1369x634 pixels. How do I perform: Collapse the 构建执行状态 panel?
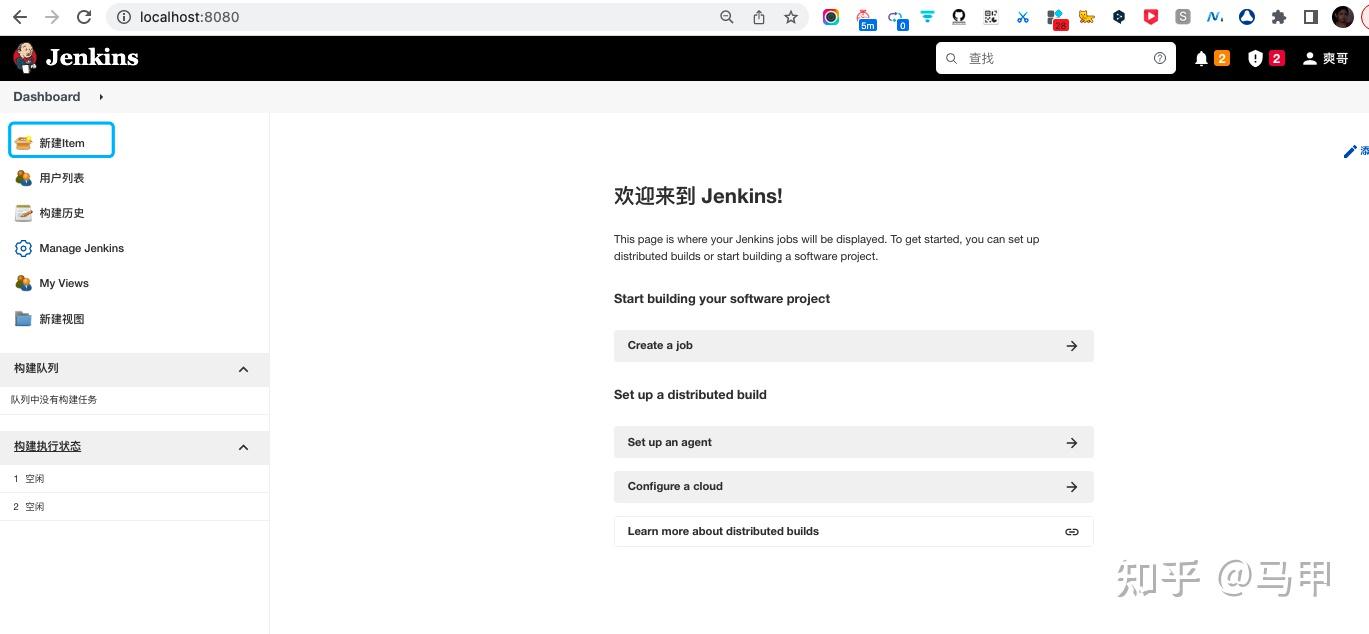coord(243,447)
